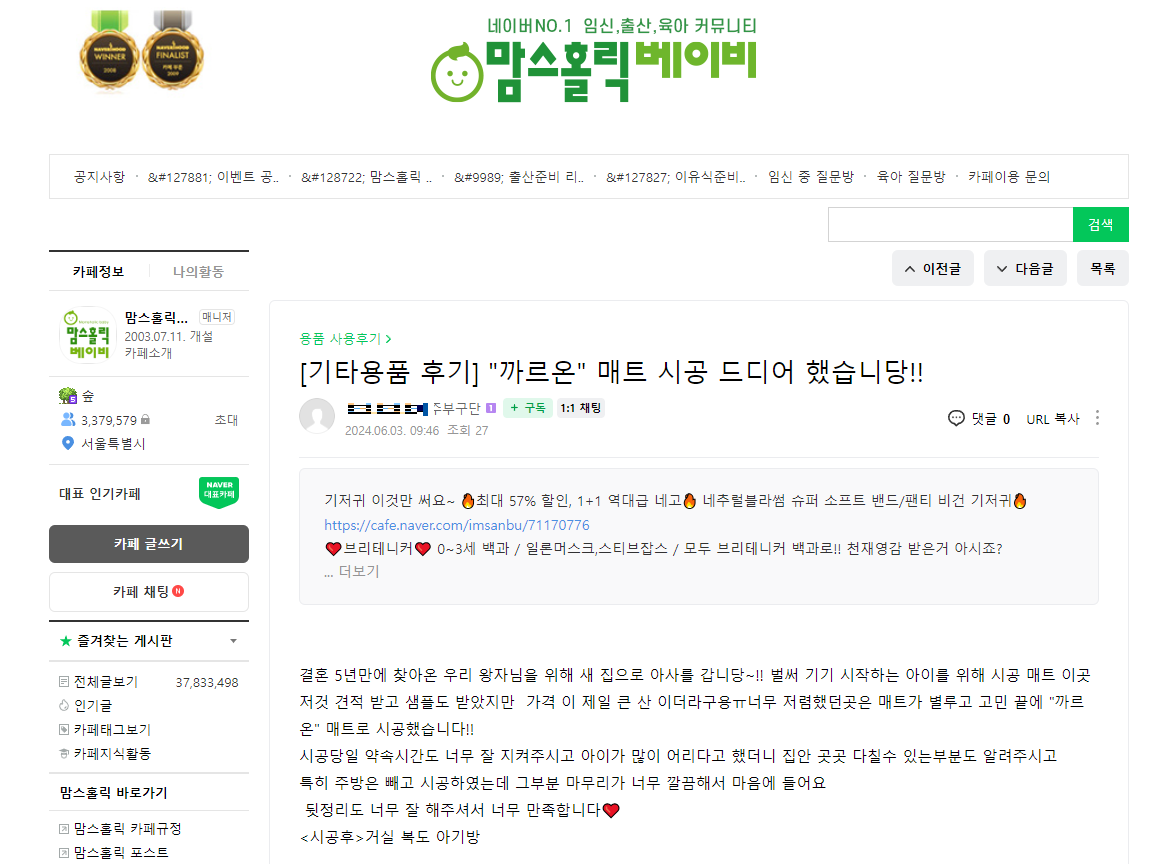
Task: Open the cafe.naver.com/imsanbu link
Action: pos(457,525)
